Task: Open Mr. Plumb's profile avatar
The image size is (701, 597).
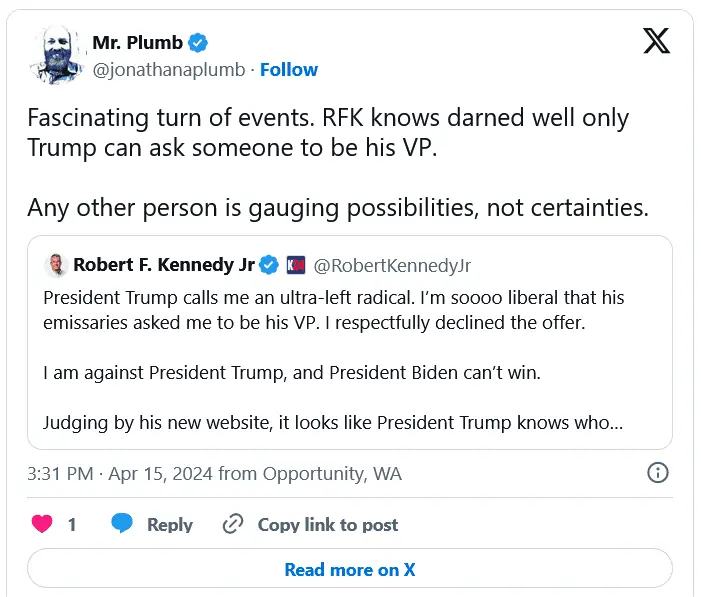Action: click(56, 56)
